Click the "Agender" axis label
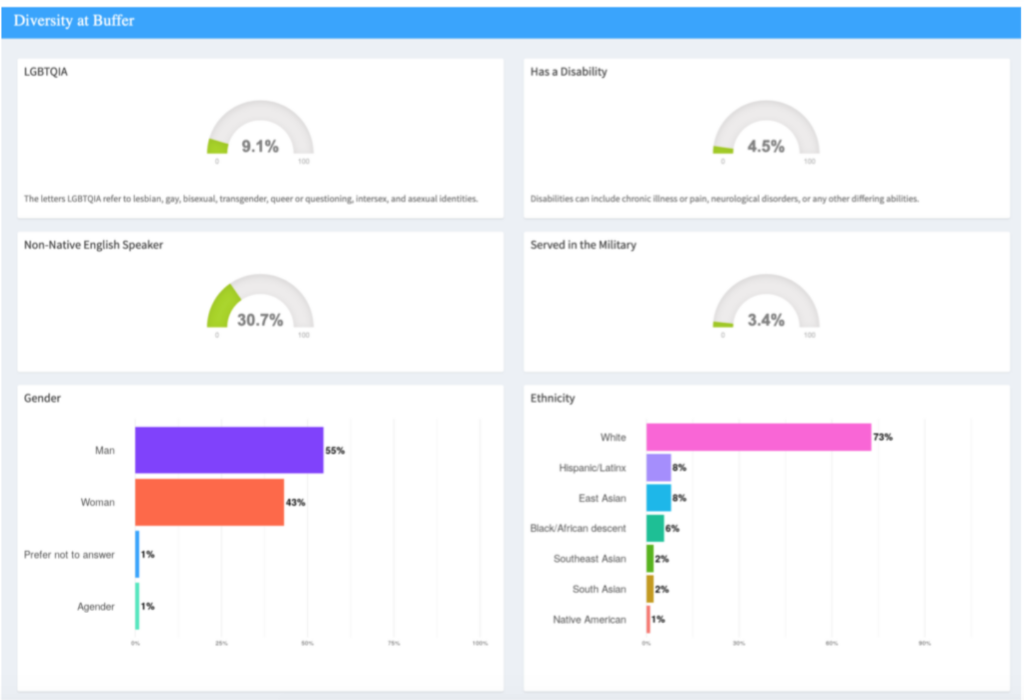The height and width of the screenshot is (700, 1024). [96, 607]
